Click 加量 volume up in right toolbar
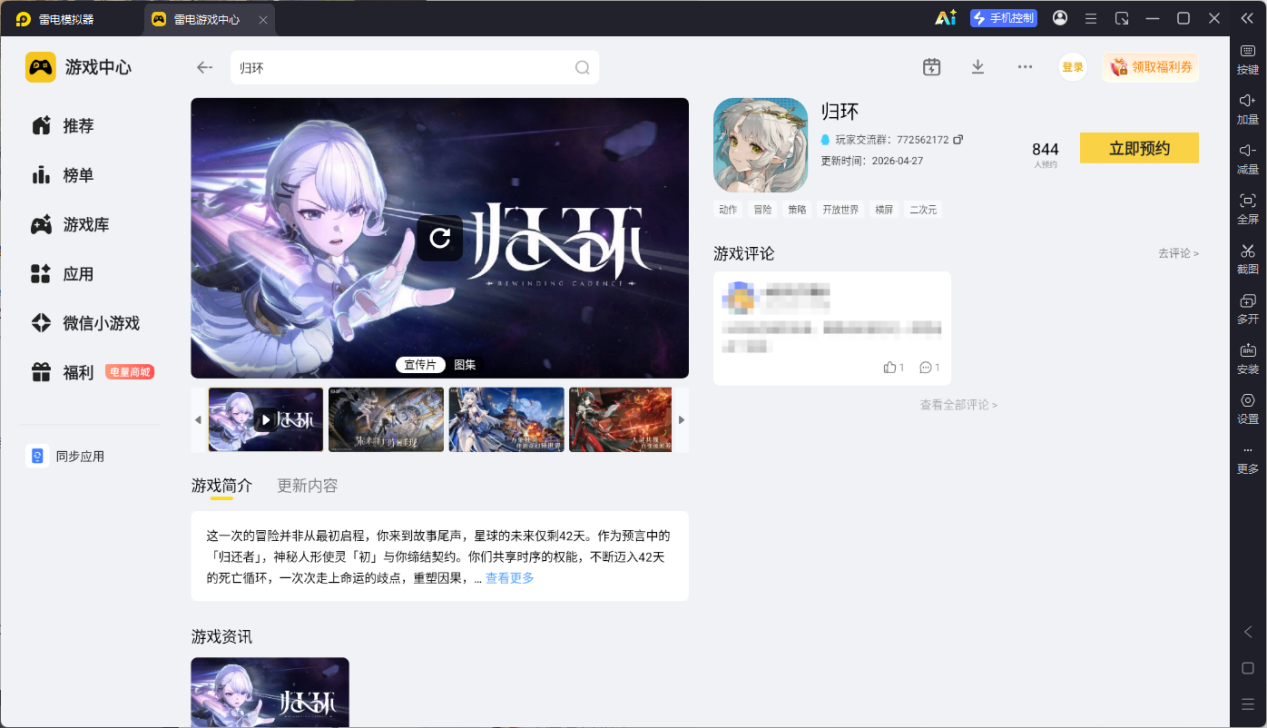This screenshot has width=1267, height=728. [1248, 110]
